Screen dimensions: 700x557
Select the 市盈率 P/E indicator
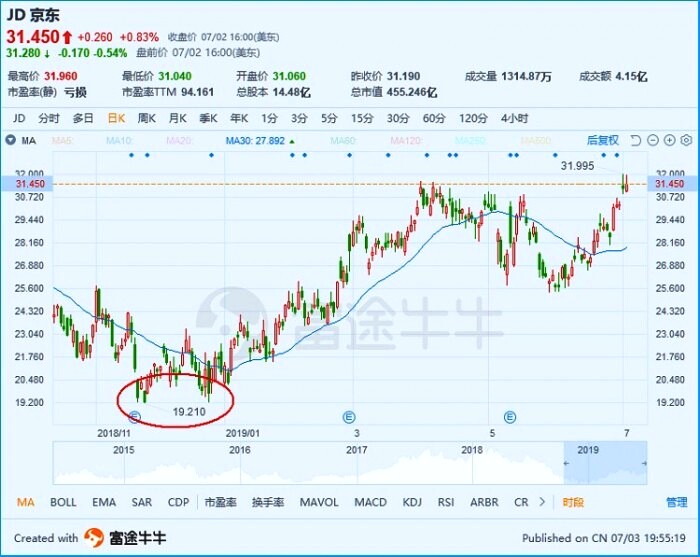(x=220, y=502)
